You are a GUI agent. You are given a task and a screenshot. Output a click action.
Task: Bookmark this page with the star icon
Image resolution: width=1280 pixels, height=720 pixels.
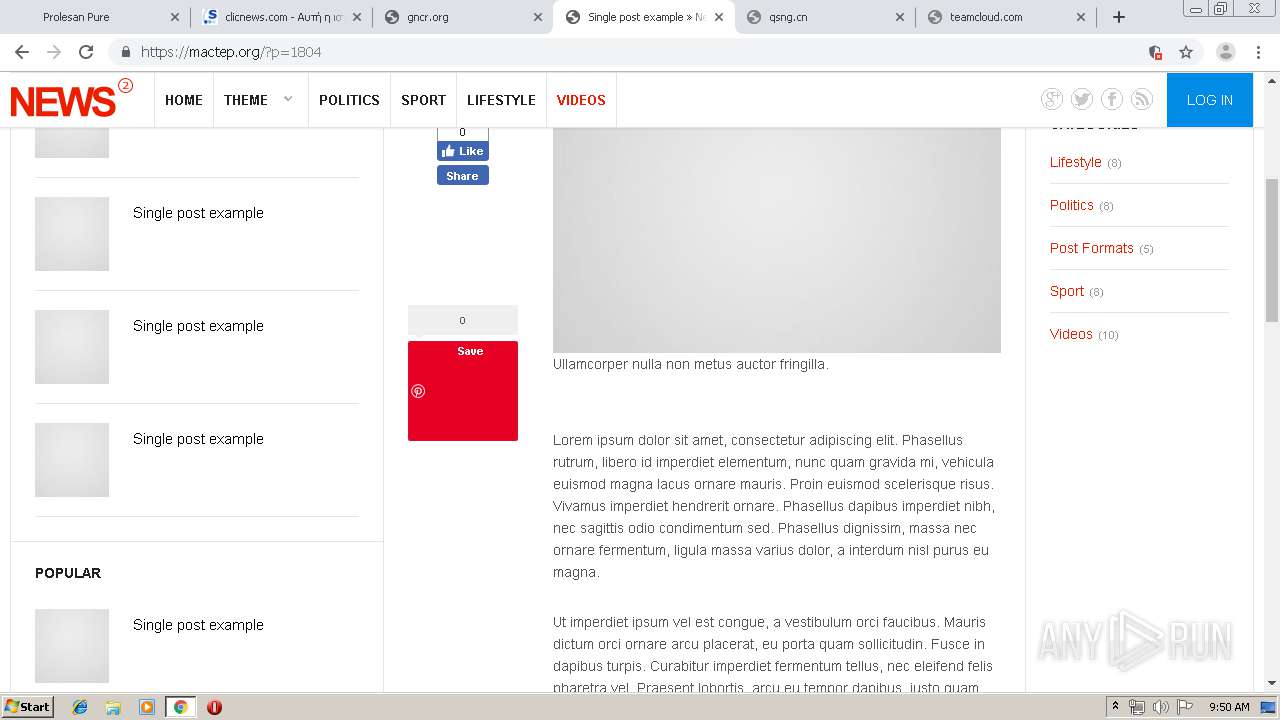coord(1186,52)
